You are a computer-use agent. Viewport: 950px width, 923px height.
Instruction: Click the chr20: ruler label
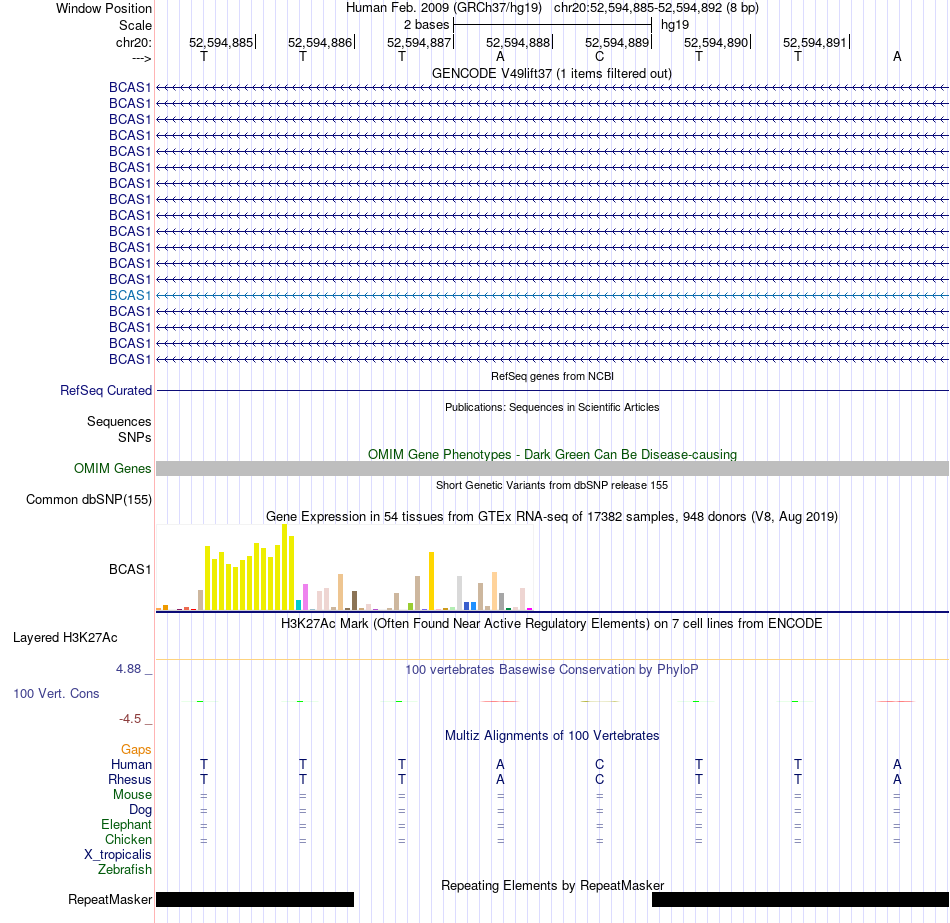pos(133,42)
